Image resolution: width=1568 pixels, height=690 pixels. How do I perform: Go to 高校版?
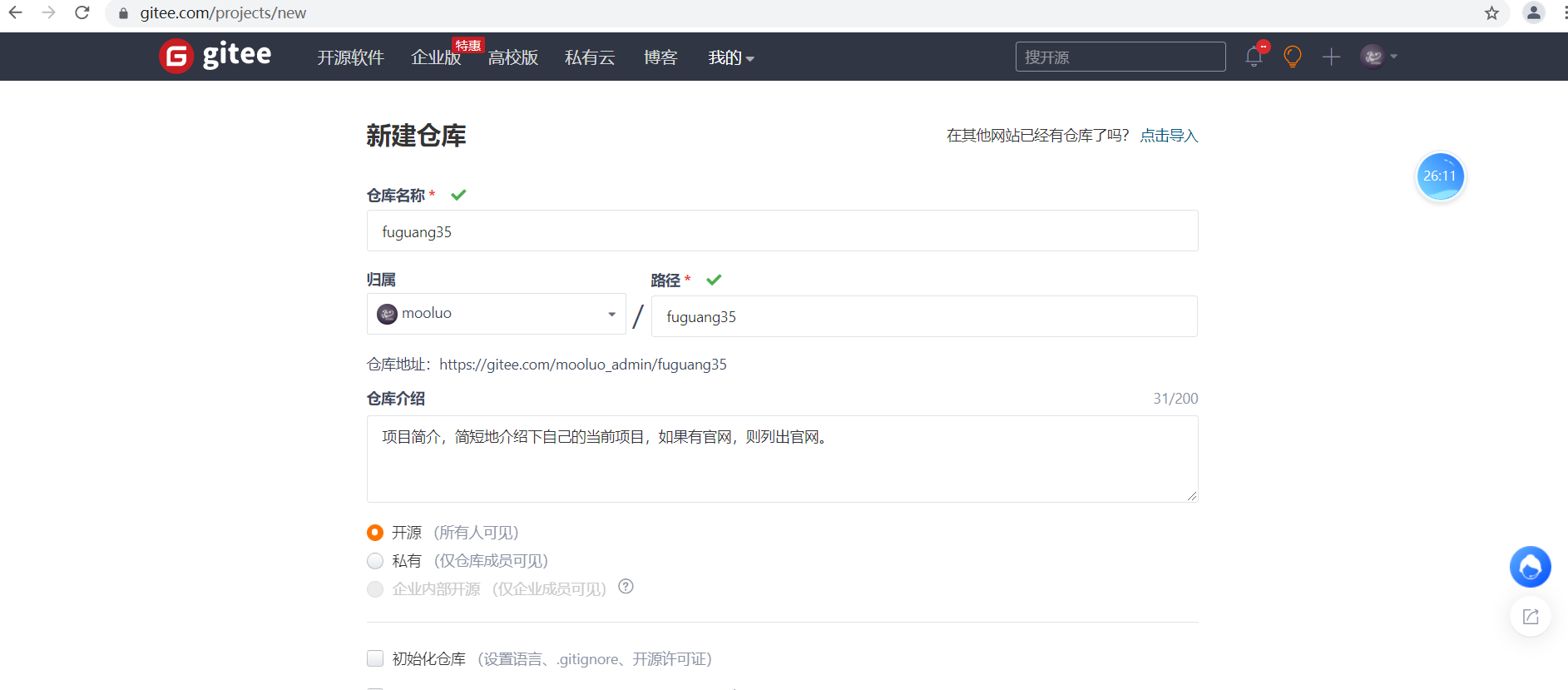point(513,57)
